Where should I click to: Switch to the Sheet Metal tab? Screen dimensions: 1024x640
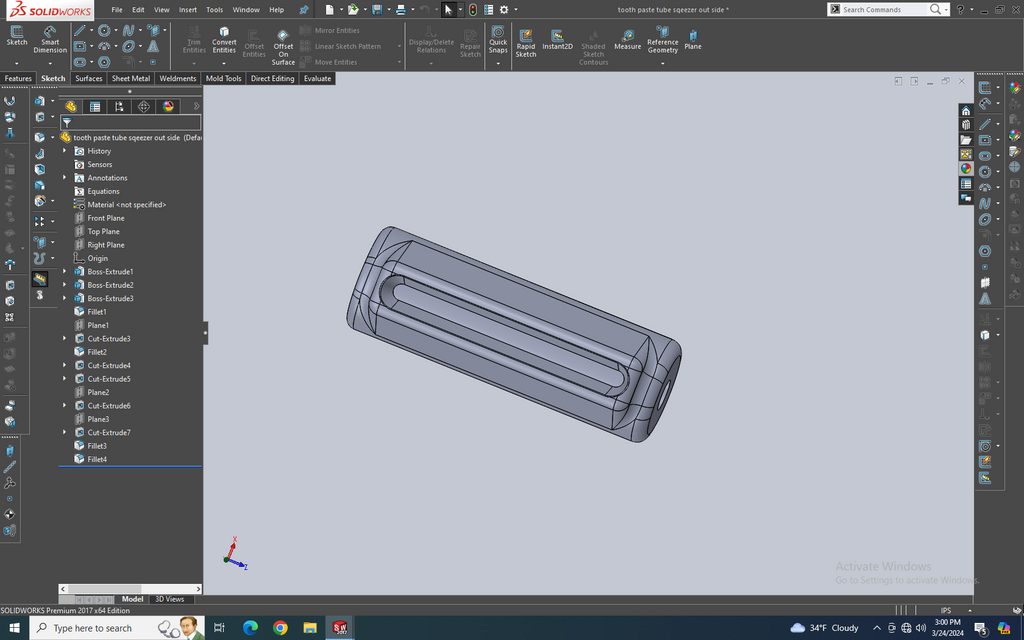[x=131, y=78]
